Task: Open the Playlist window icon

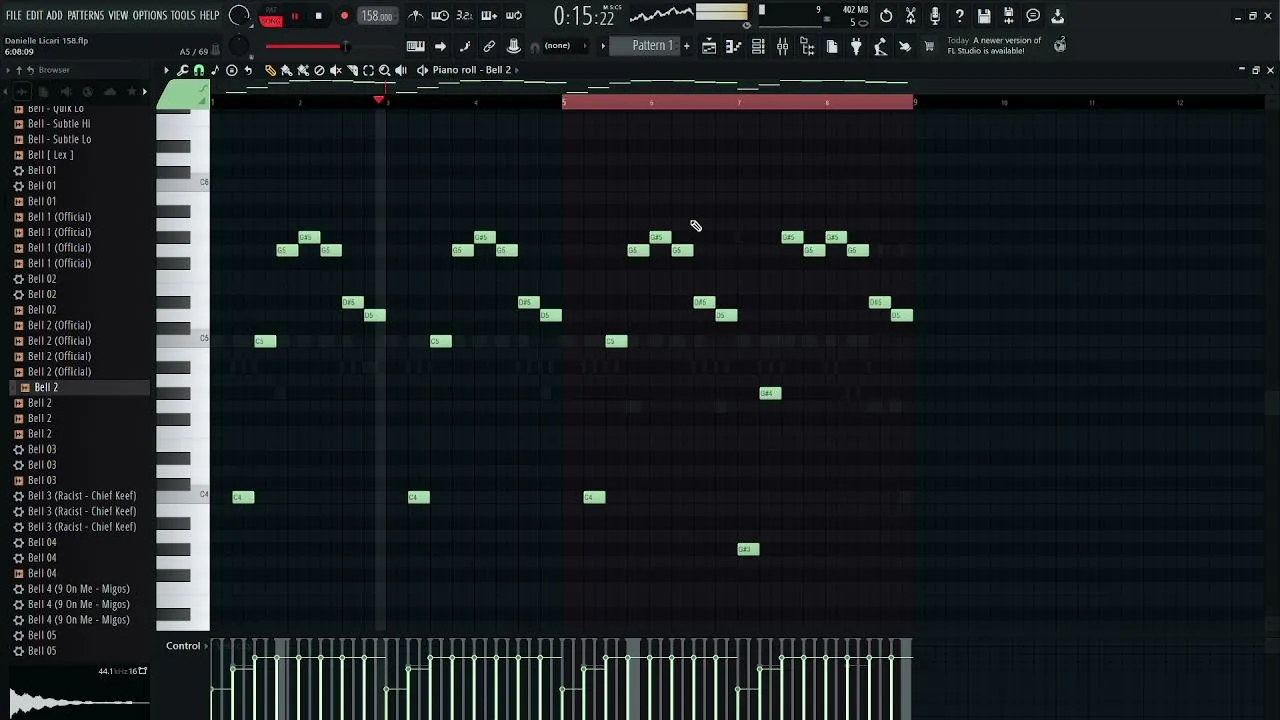Action: 709,46
